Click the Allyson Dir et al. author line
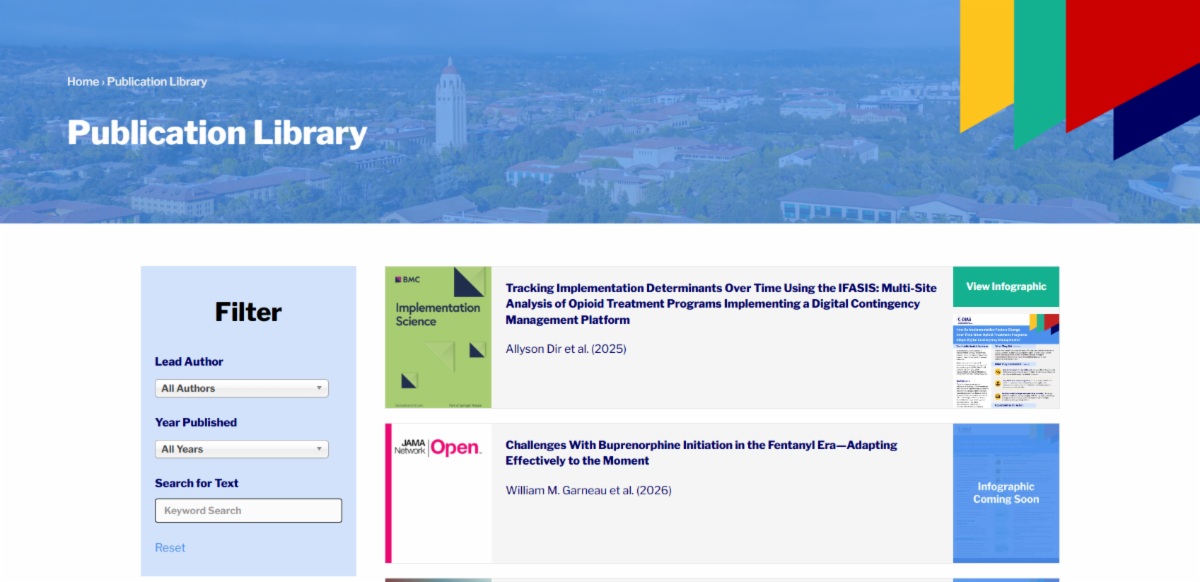The width and height of the screenshot is (1200, 582). (566, 349)
